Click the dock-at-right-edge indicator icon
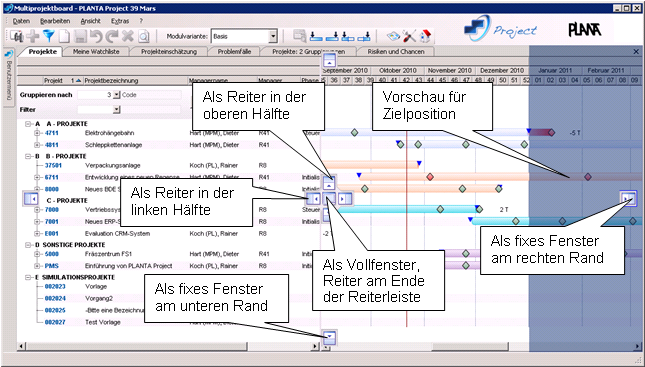 pos(628,198)
